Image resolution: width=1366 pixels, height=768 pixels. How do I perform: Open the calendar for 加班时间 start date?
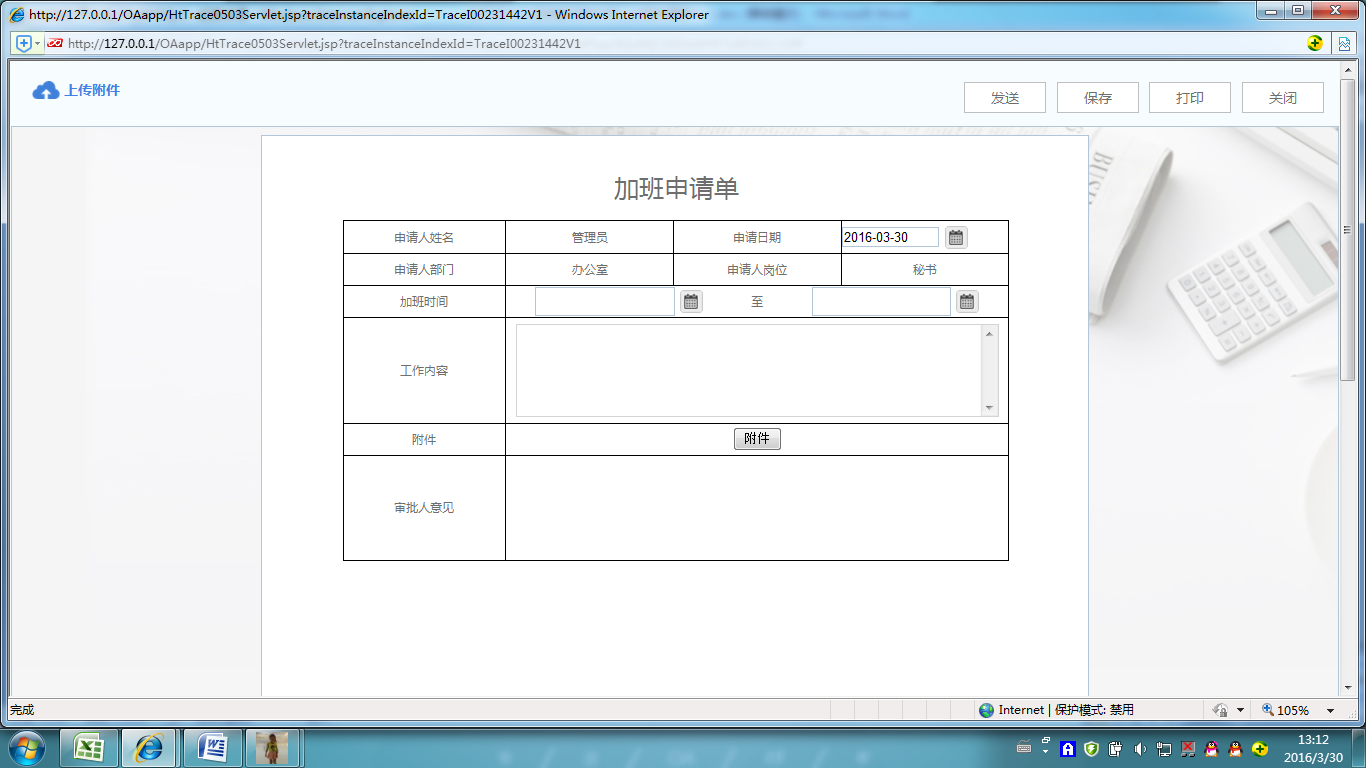coord(690,301)
